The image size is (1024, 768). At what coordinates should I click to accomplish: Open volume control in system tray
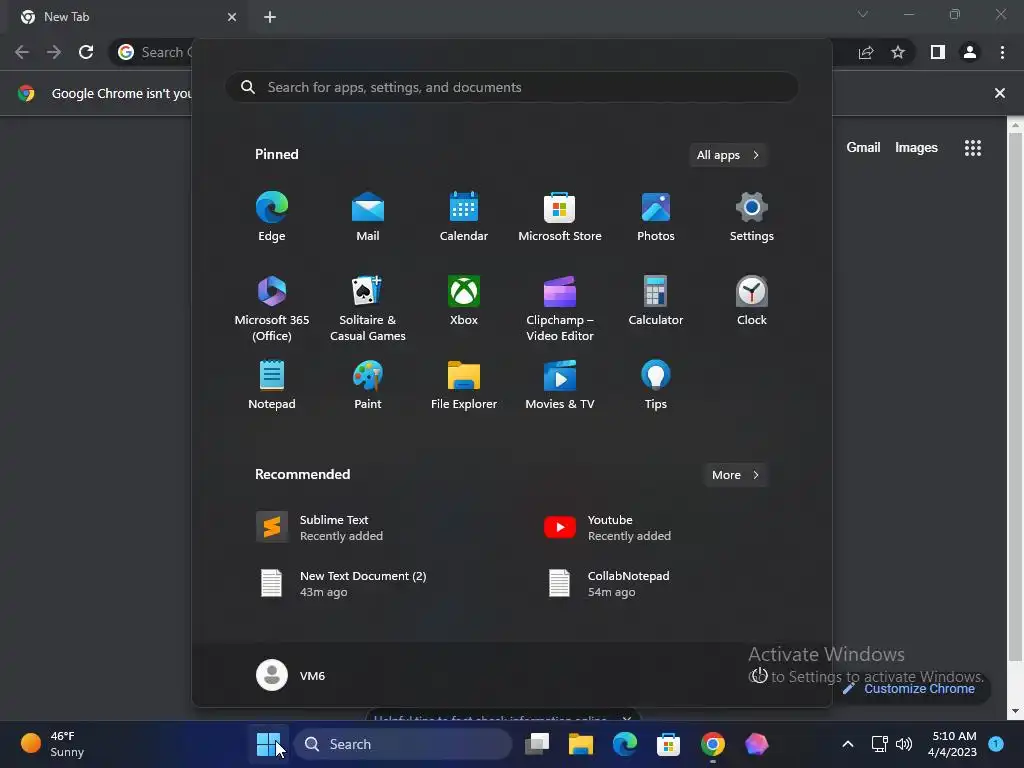904,744
